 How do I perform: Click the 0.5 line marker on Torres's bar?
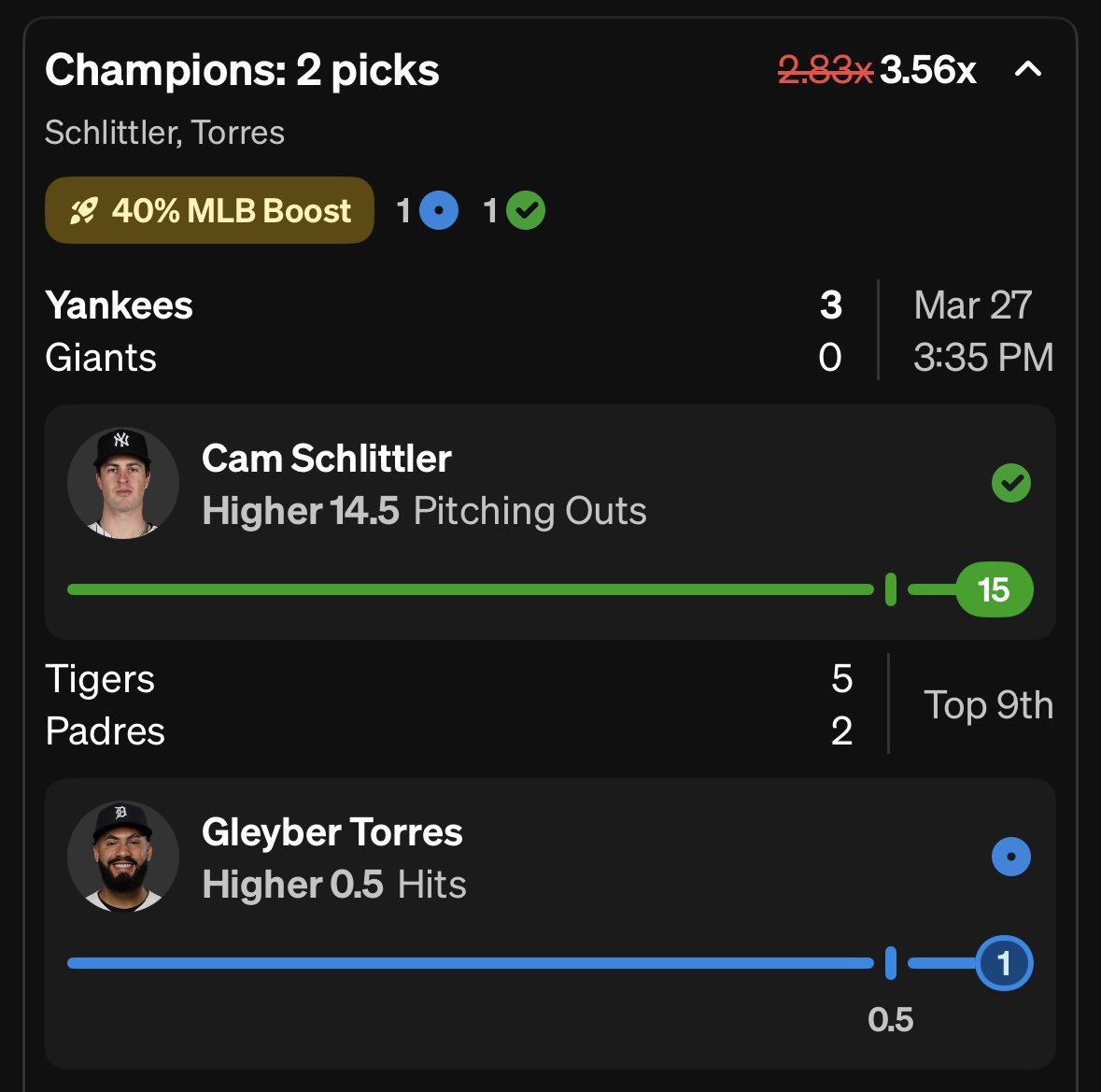point(890,963)
